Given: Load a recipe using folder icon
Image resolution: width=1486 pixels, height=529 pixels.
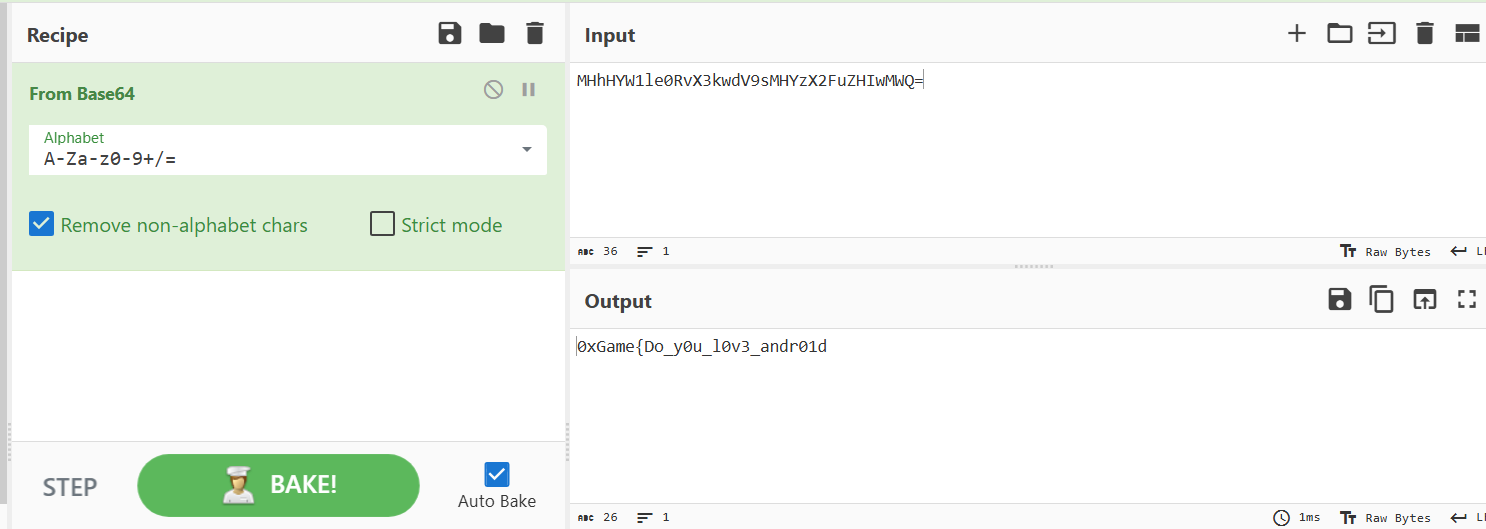Looking at the screenshot, I should click(x=492, y=34).
